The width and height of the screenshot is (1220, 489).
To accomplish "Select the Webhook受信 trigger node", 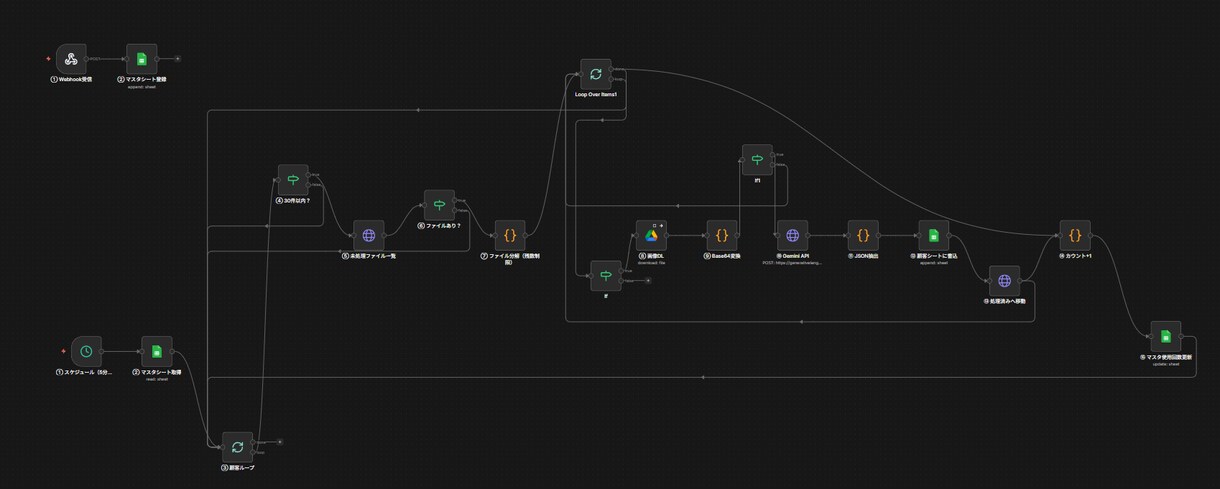I will pos(72,59).
